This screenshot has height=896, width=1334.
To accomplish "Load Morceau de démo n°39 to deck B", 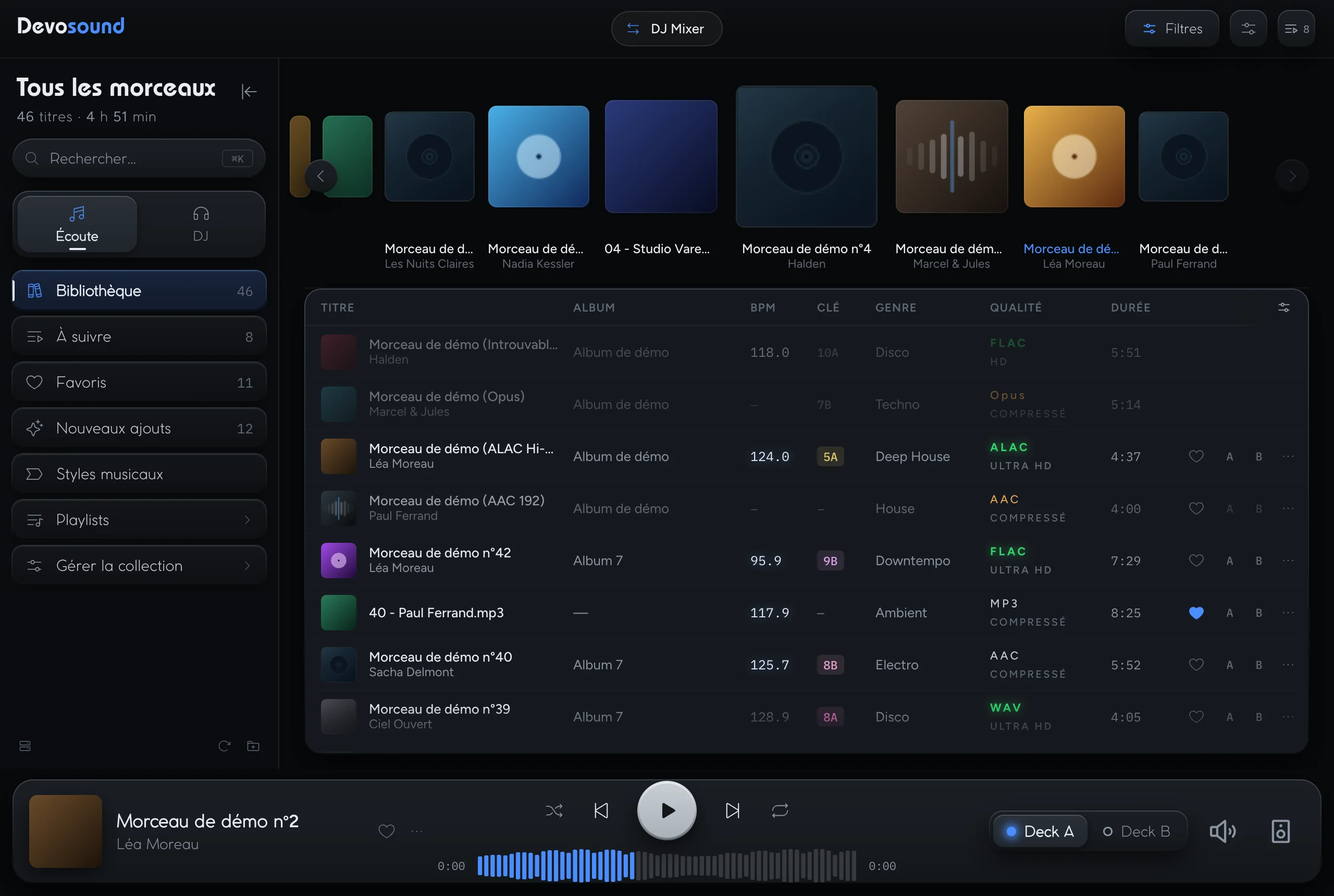I will (1258, 717).
